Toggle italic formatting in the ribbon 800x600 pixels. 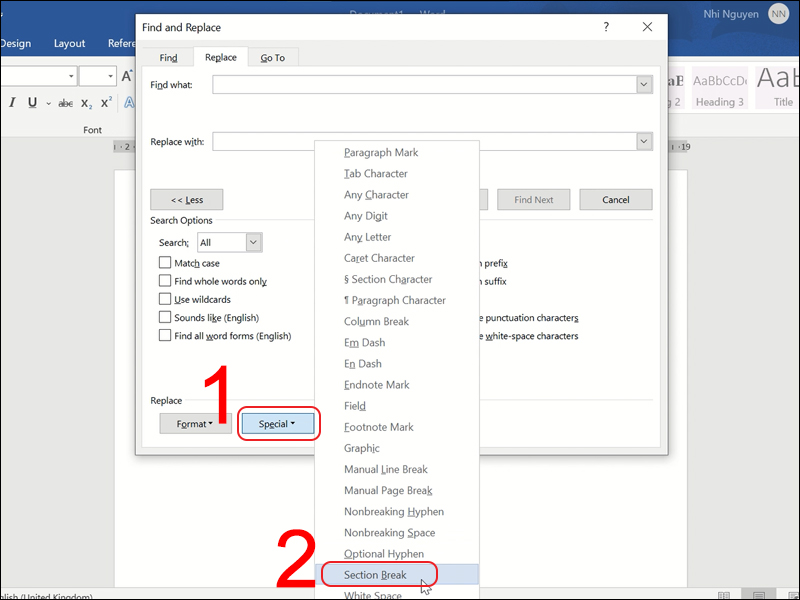(13, 103)
